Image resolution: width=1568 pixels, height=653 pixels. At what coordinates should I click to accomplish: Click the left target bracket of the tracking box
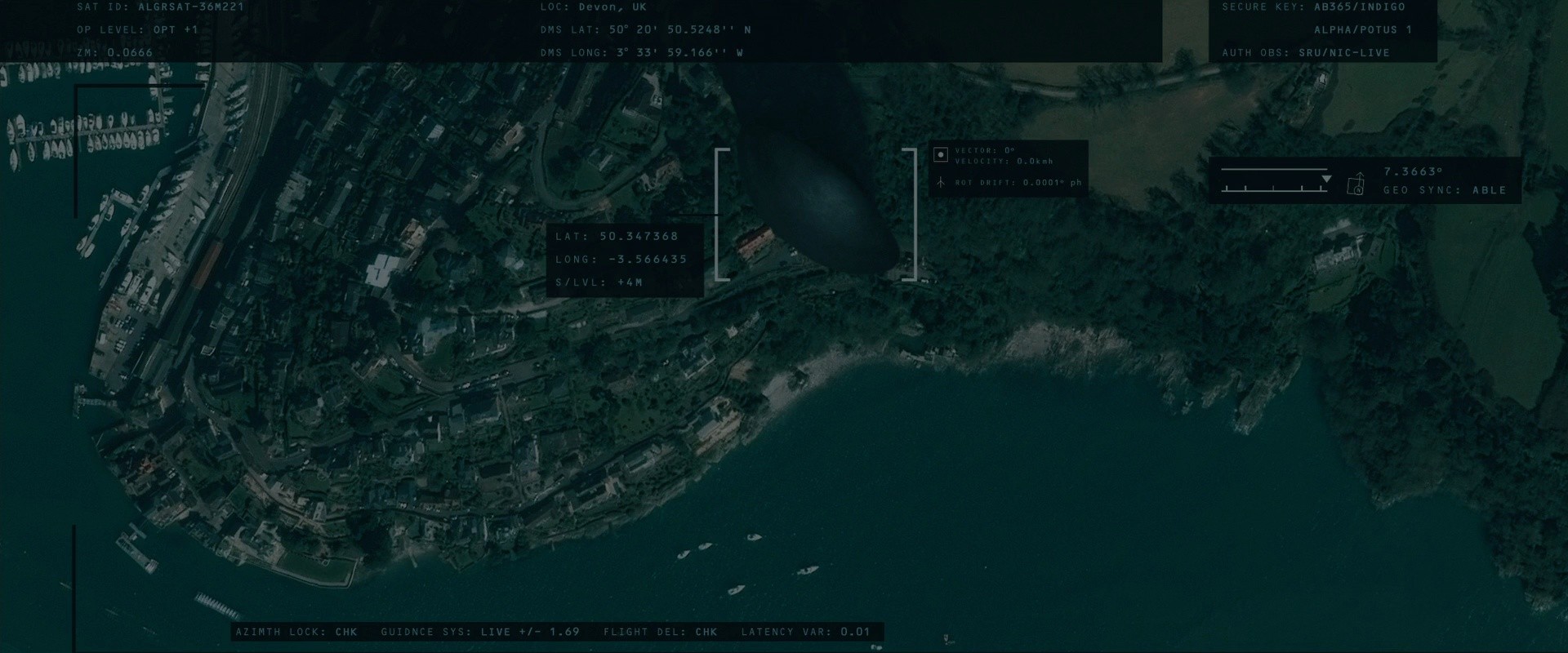(x=721, y=215)
